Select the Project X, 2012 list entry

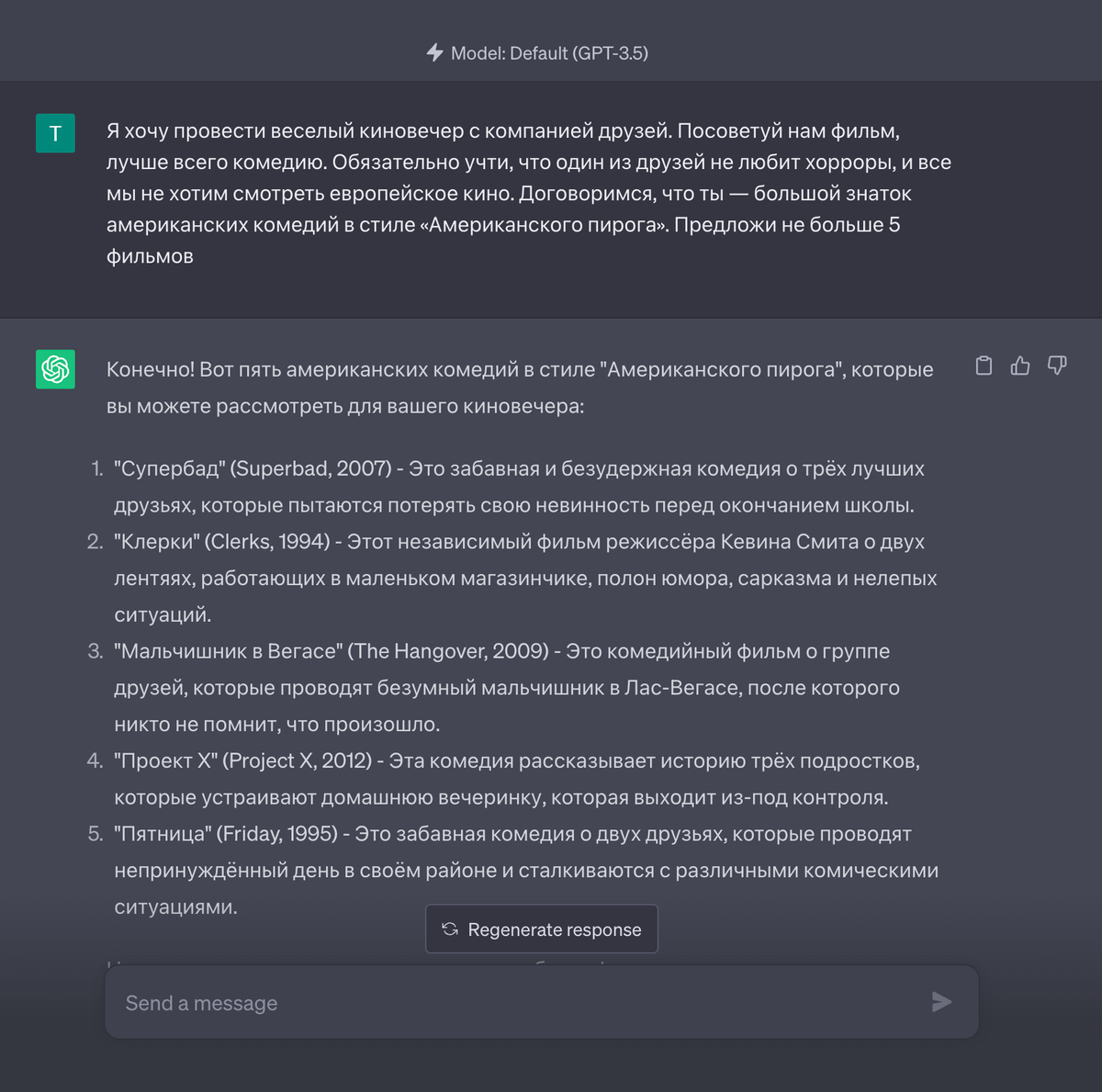(517, 779)
